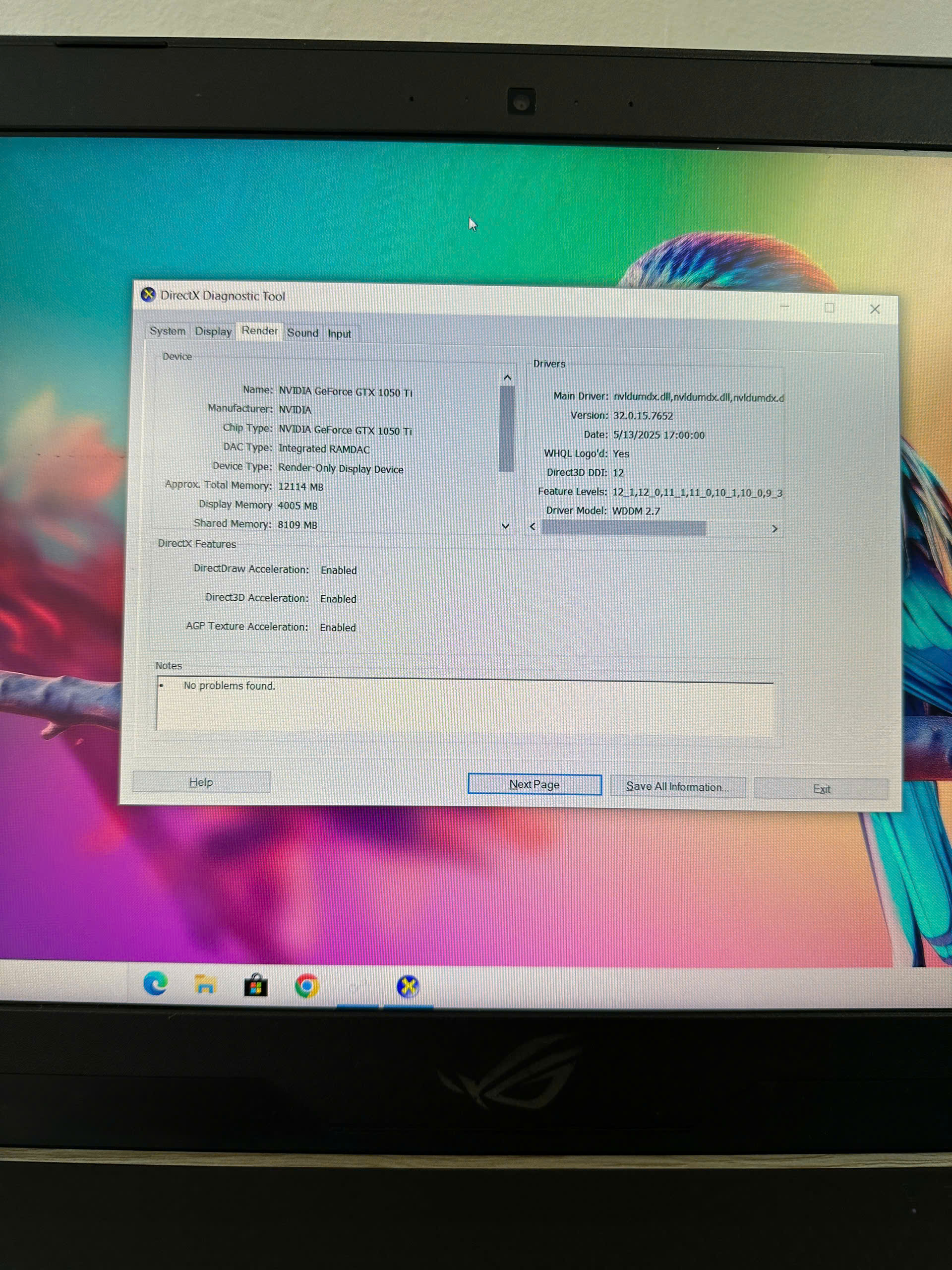This screenshot has width=952, height=1270.
Task: Select the Render tab
Action: [259, 331]
